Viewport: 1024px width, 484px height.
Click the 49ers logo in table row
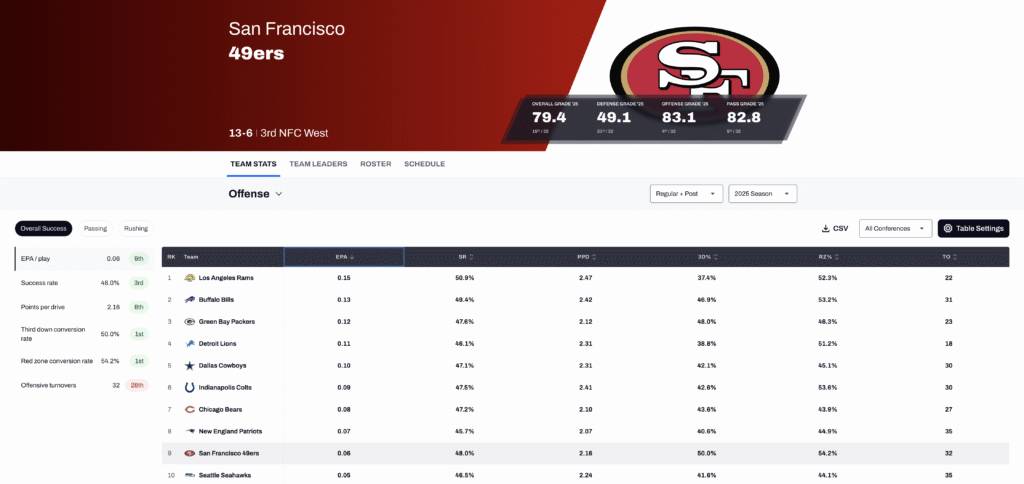(189, 453)
